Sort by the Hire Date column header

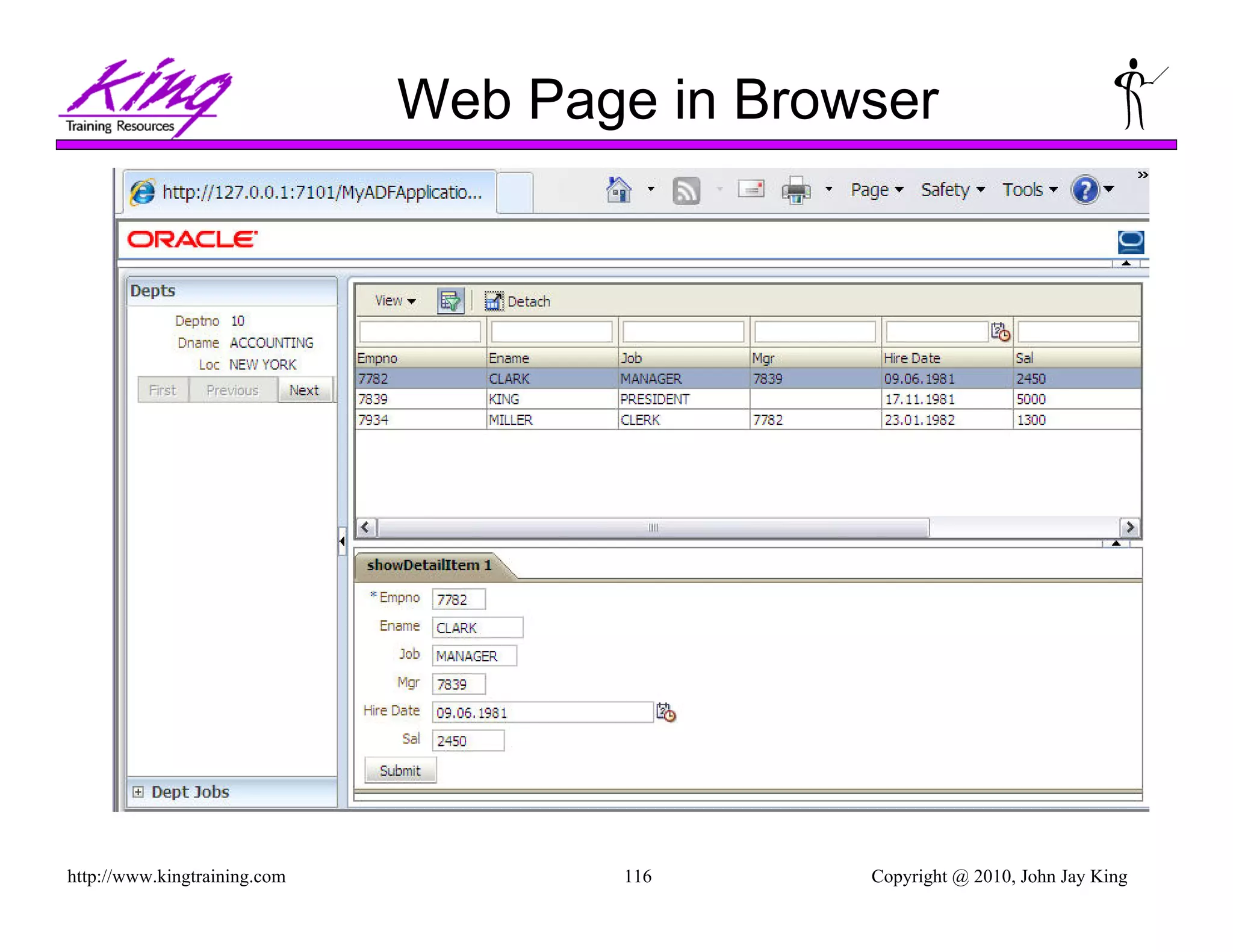click(948, 358)
